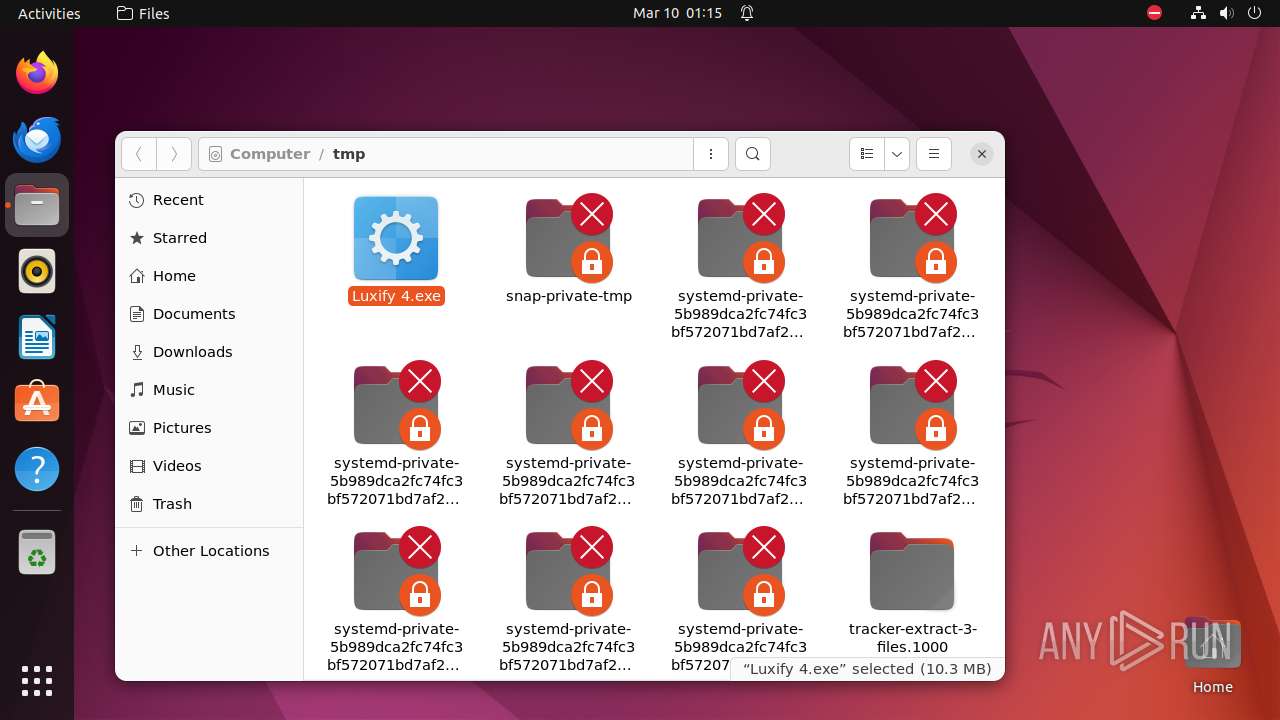Open the view options dropdown arrow

tap(897, 154)
